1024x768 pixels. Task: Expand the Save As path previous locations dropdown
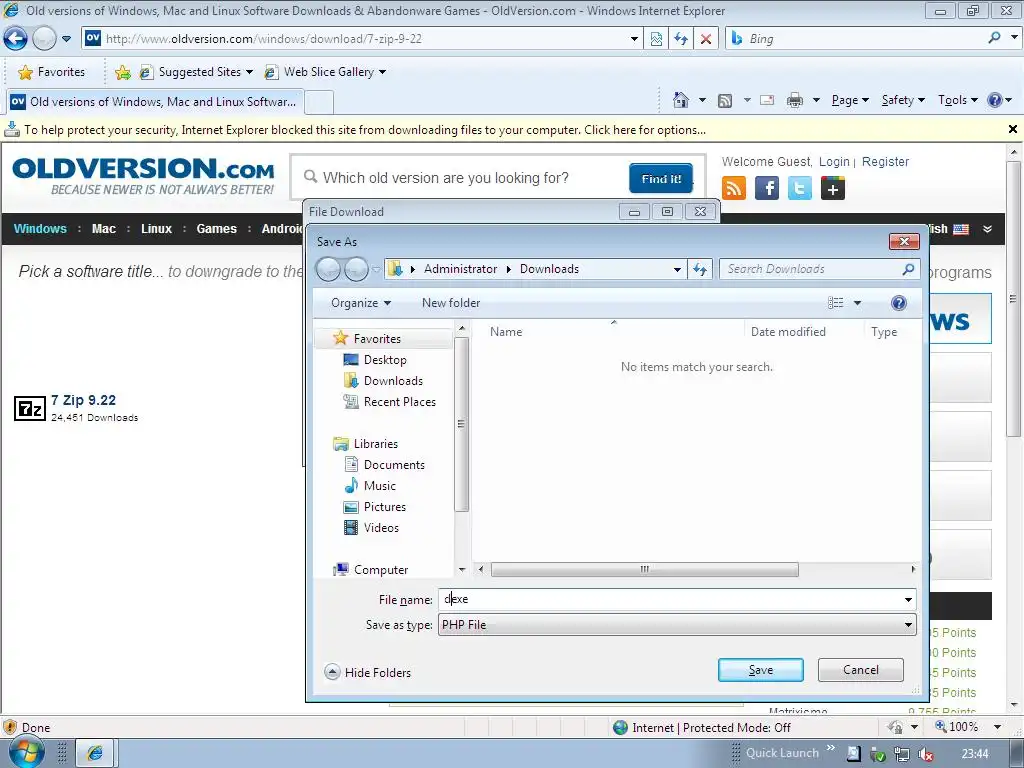677,269
